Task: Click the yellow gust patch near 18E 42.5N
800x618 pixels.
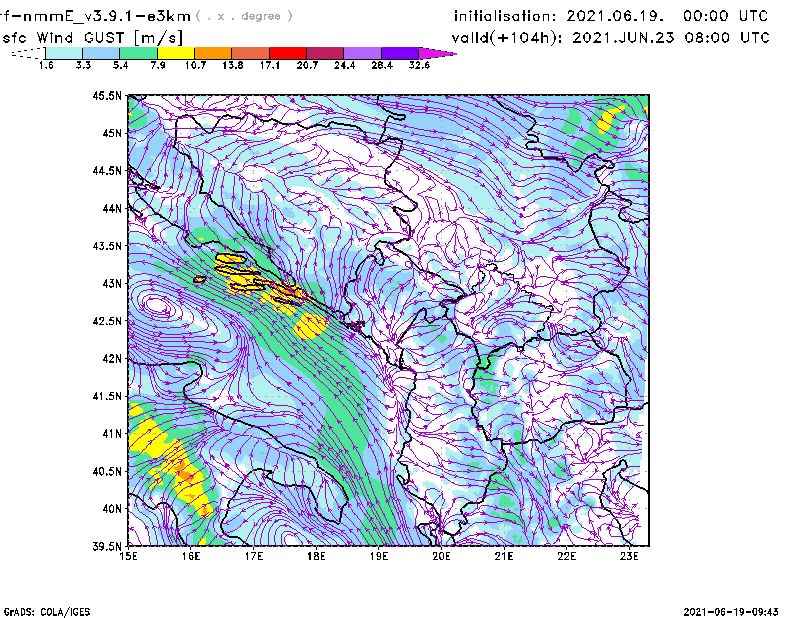Action: coord(310,326)
